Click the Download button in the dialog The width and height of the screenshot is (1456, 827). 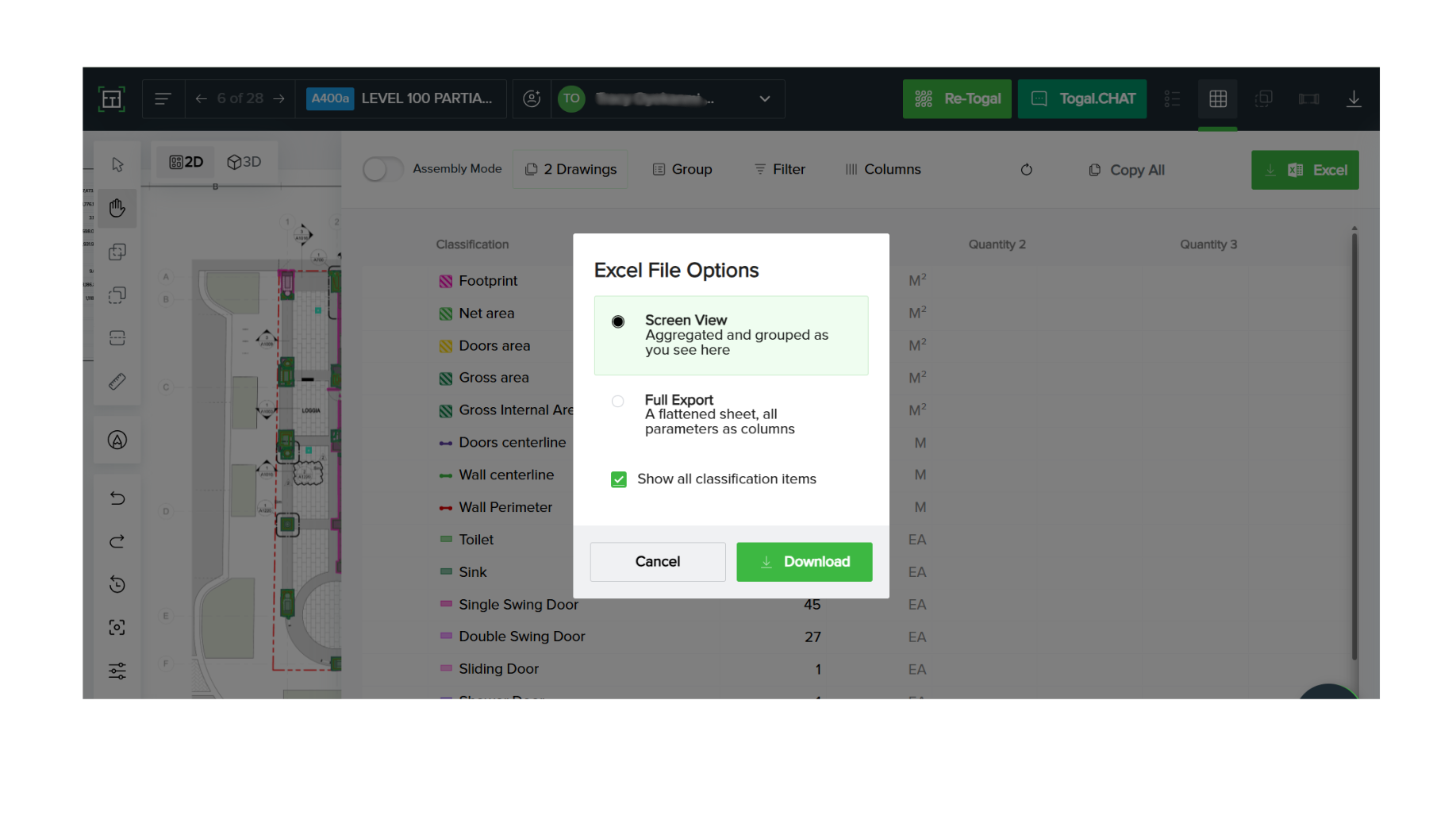tap(804, 561)
